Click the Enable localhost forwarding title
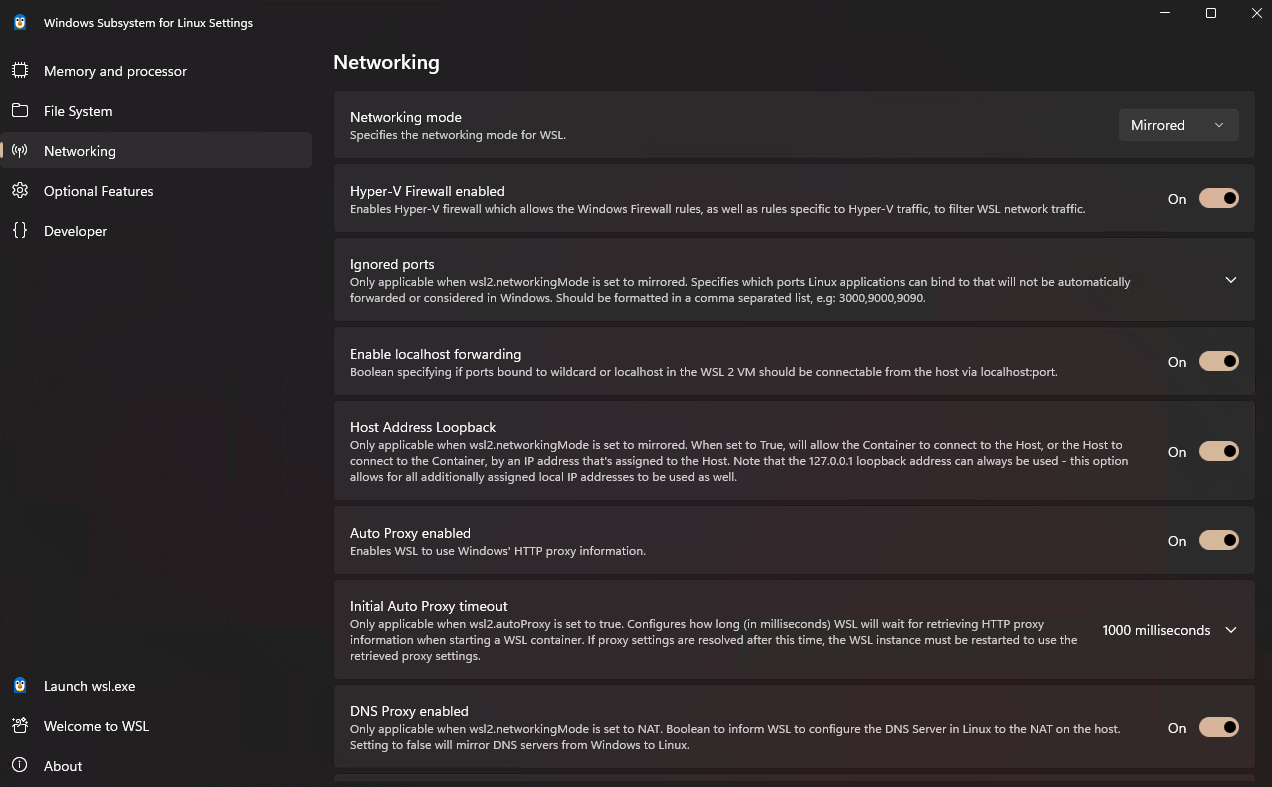1272x787 pixels. pos(435,354)
